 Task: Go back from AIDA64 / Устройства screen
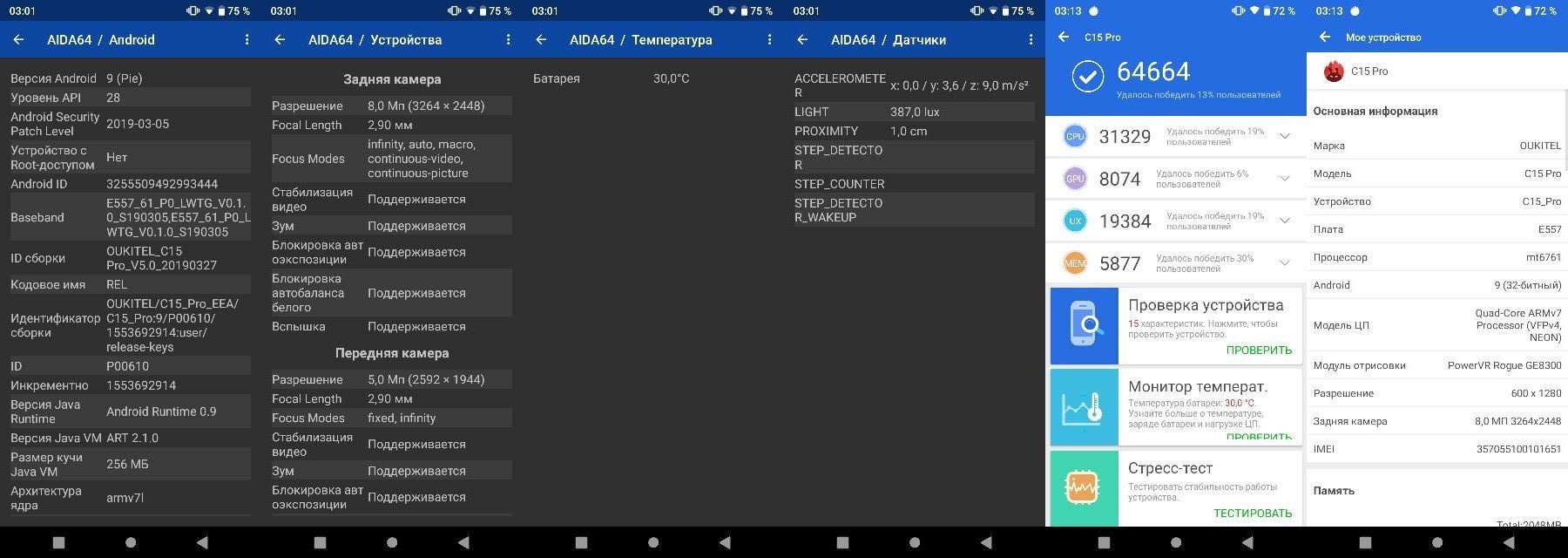coord(280,39)
